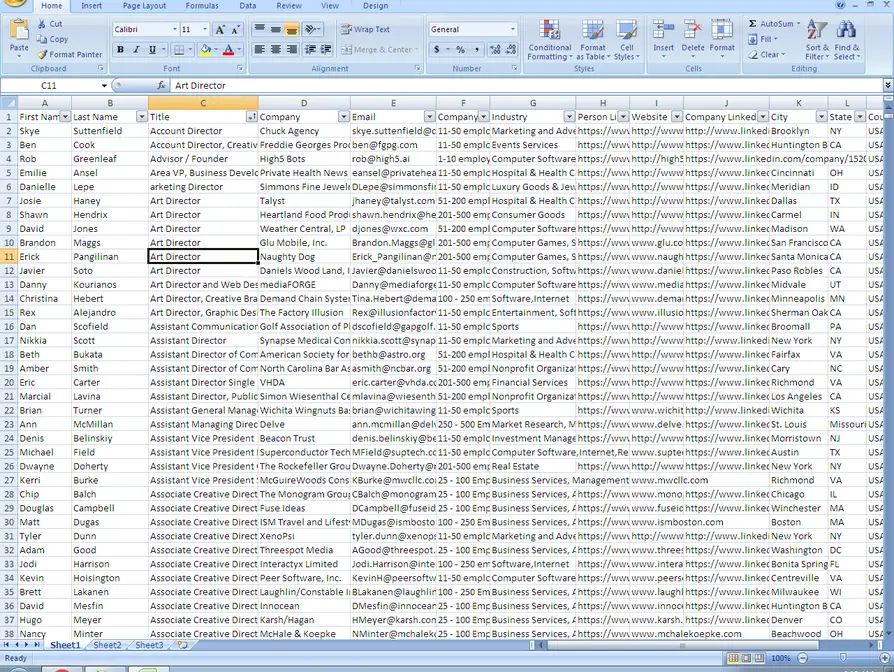Click the Copy button
Viewport: 894px width, 672px height.
pyautogui.click(x=52, y=39)
